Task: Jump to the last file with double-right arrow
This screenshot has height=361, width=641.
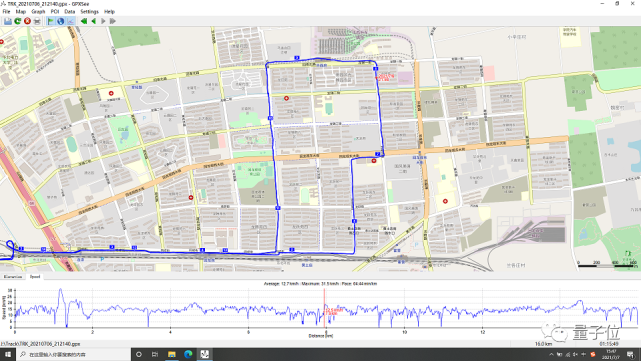Action: pyautogui.click(x=113, y=21)
